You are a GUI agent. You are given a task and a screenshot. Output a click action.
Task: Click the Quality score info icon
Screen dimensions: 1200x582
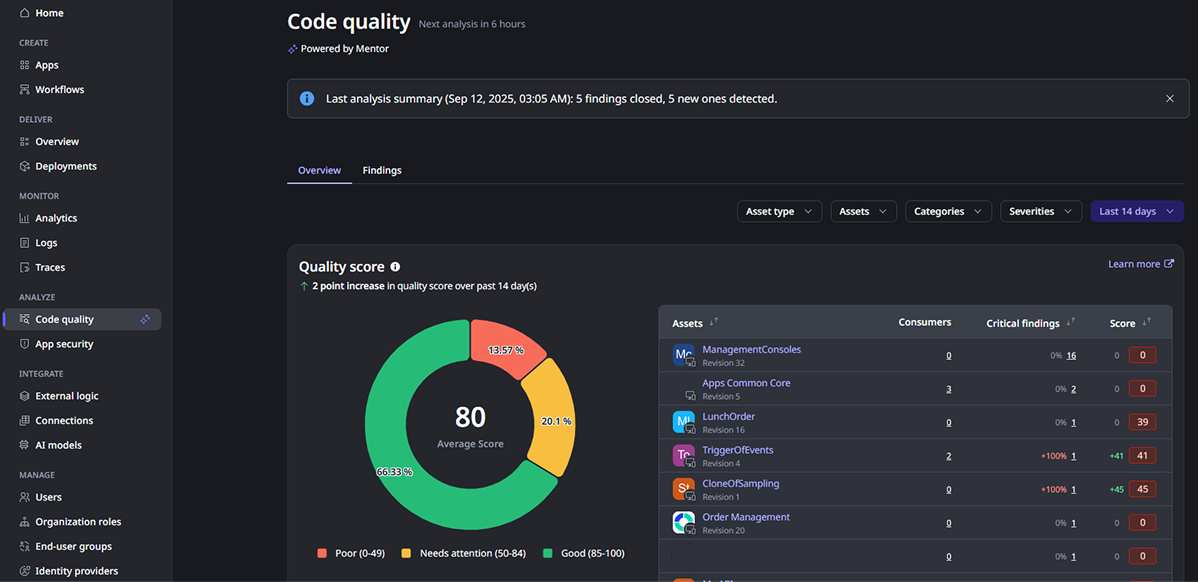pos(395,266)
